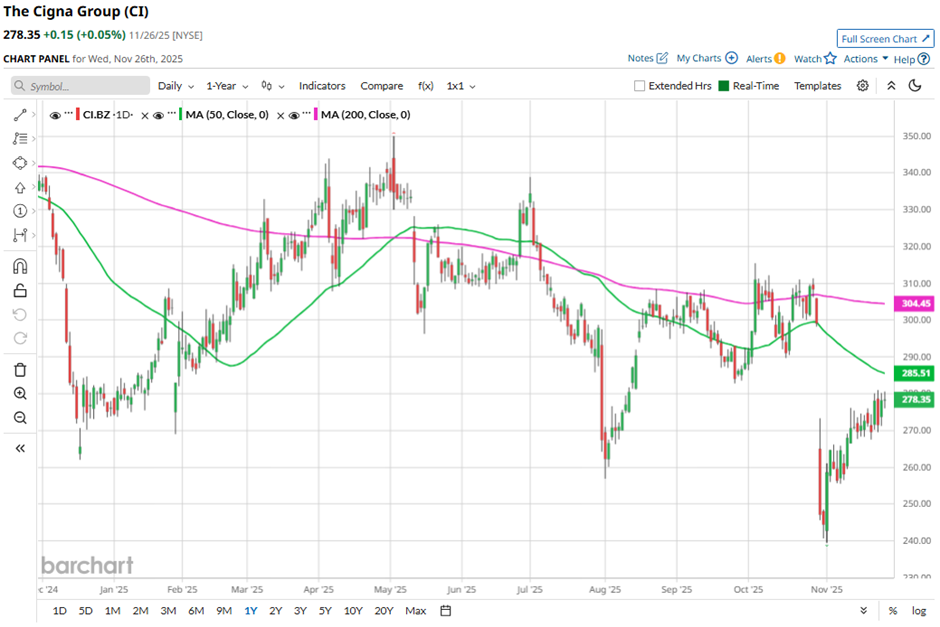Open the custom date range calendar
Screen dimensions: 940x627
click(445, 611)
